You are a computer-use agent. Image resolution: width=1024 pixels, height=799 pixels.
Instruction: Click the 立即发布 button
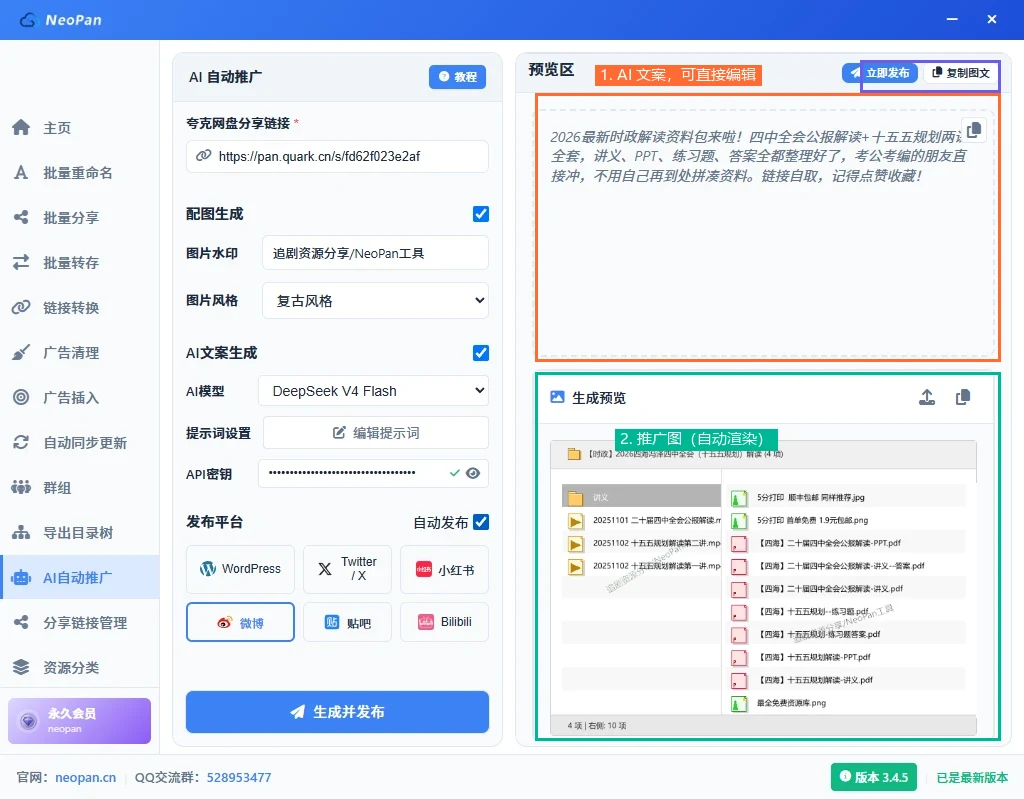pyautogui.click(x=880, y=73)
